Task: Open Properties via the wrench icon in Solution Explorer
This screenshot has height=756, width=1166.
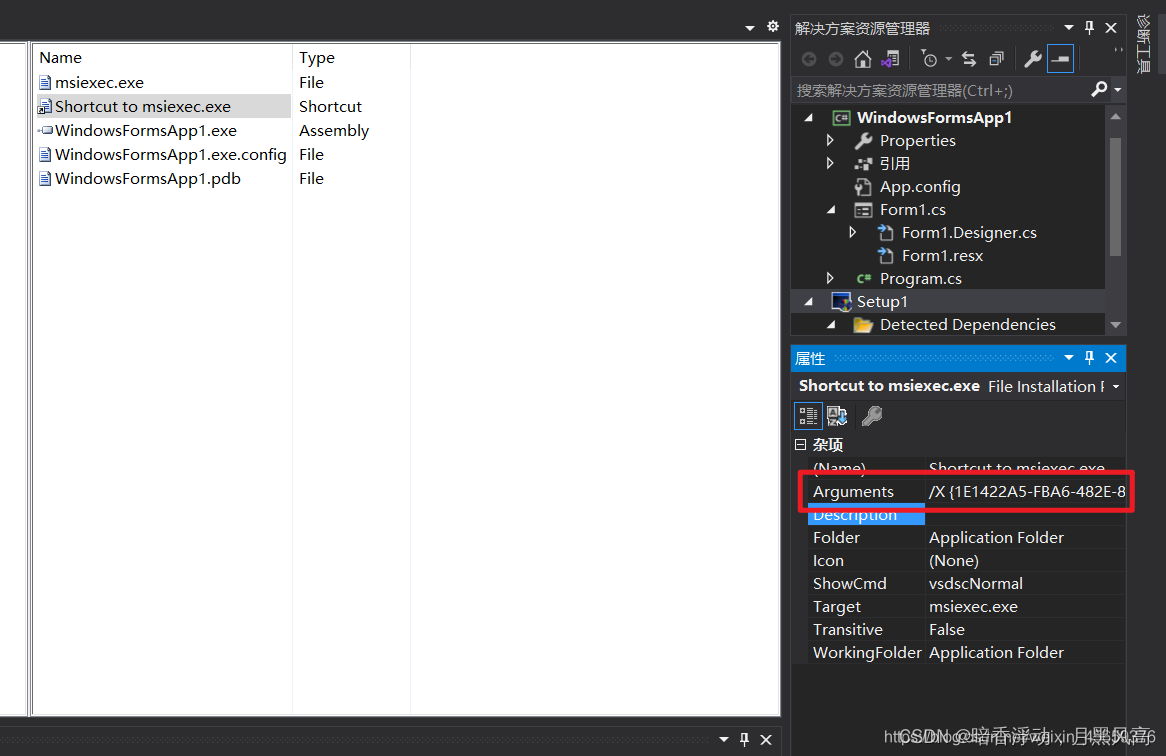Action: click(x=1032, y=59)
